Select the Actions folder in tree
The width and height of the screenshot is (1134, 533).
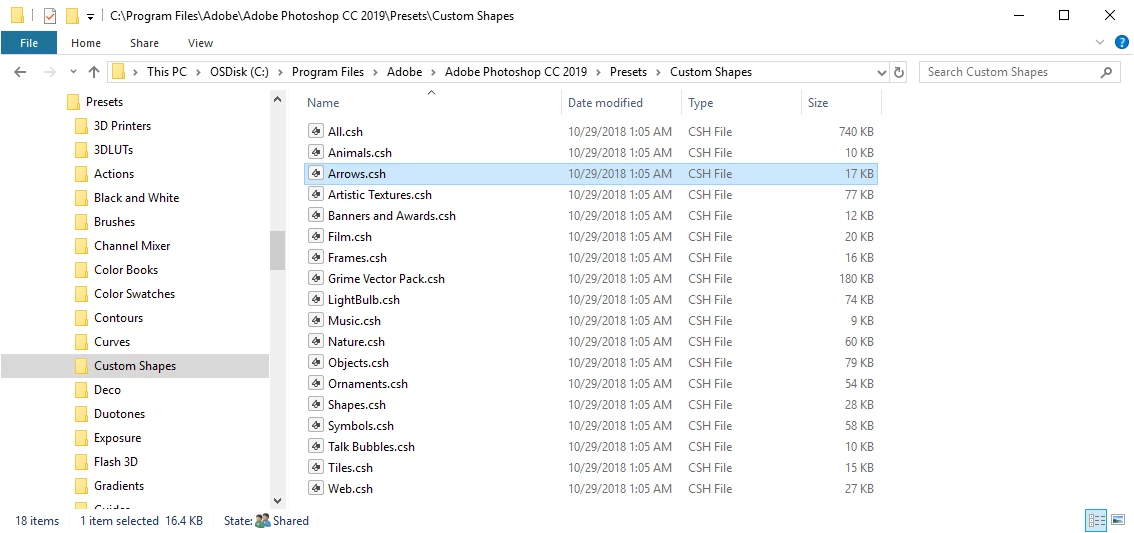114,174
